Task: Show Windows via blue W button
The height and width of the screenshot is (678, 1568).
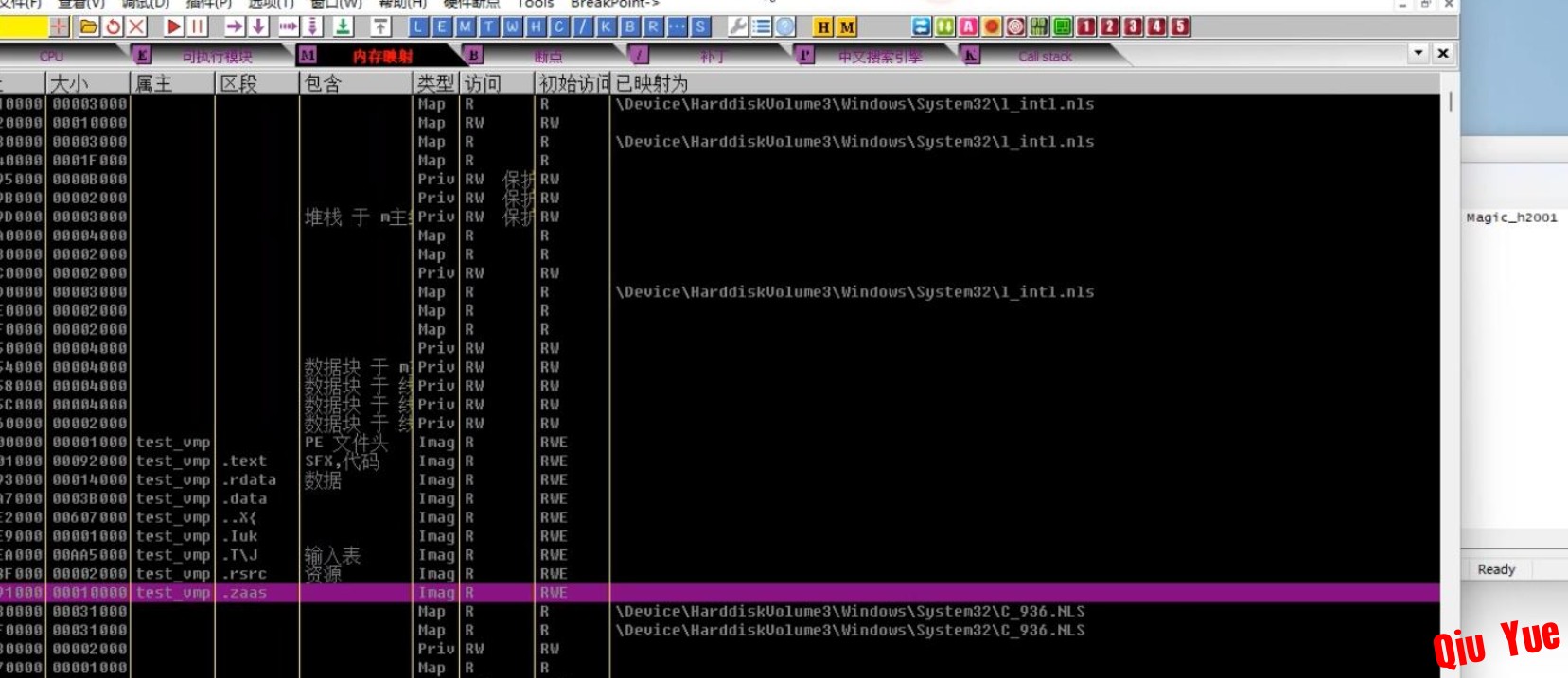Action: [x=512, y=26]
